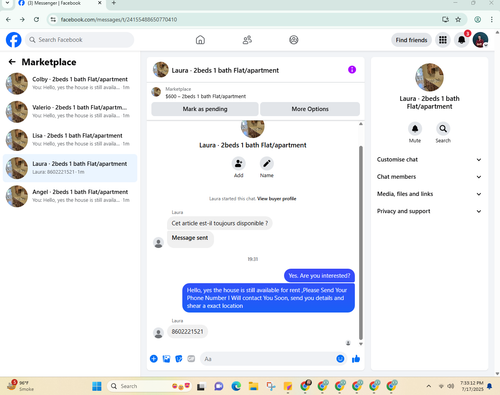Click the purple conversation info icon
The height and width of the screenshot is (395, 500).
pos(352,70)
